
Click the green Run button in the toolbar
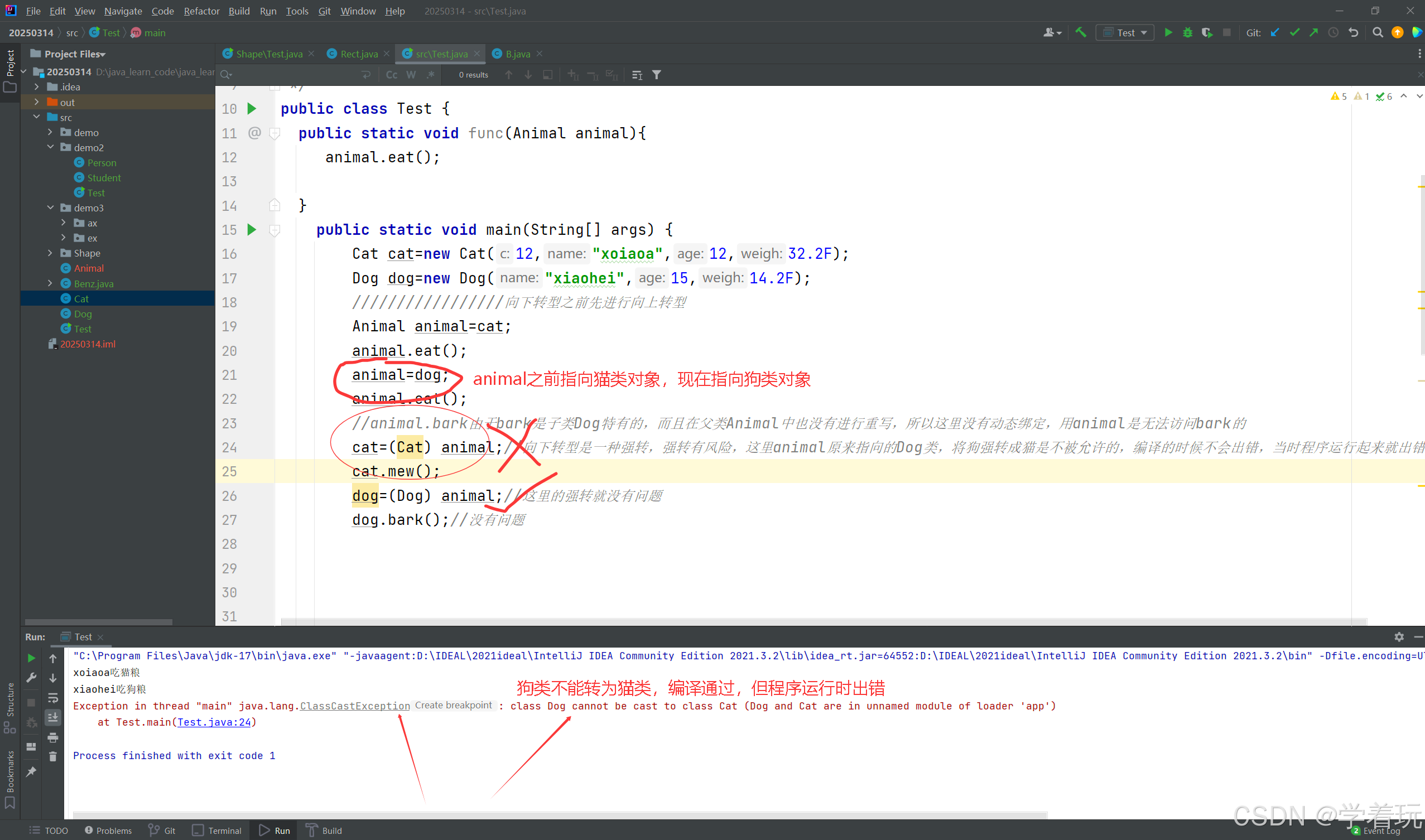(x=1168, y=33)
